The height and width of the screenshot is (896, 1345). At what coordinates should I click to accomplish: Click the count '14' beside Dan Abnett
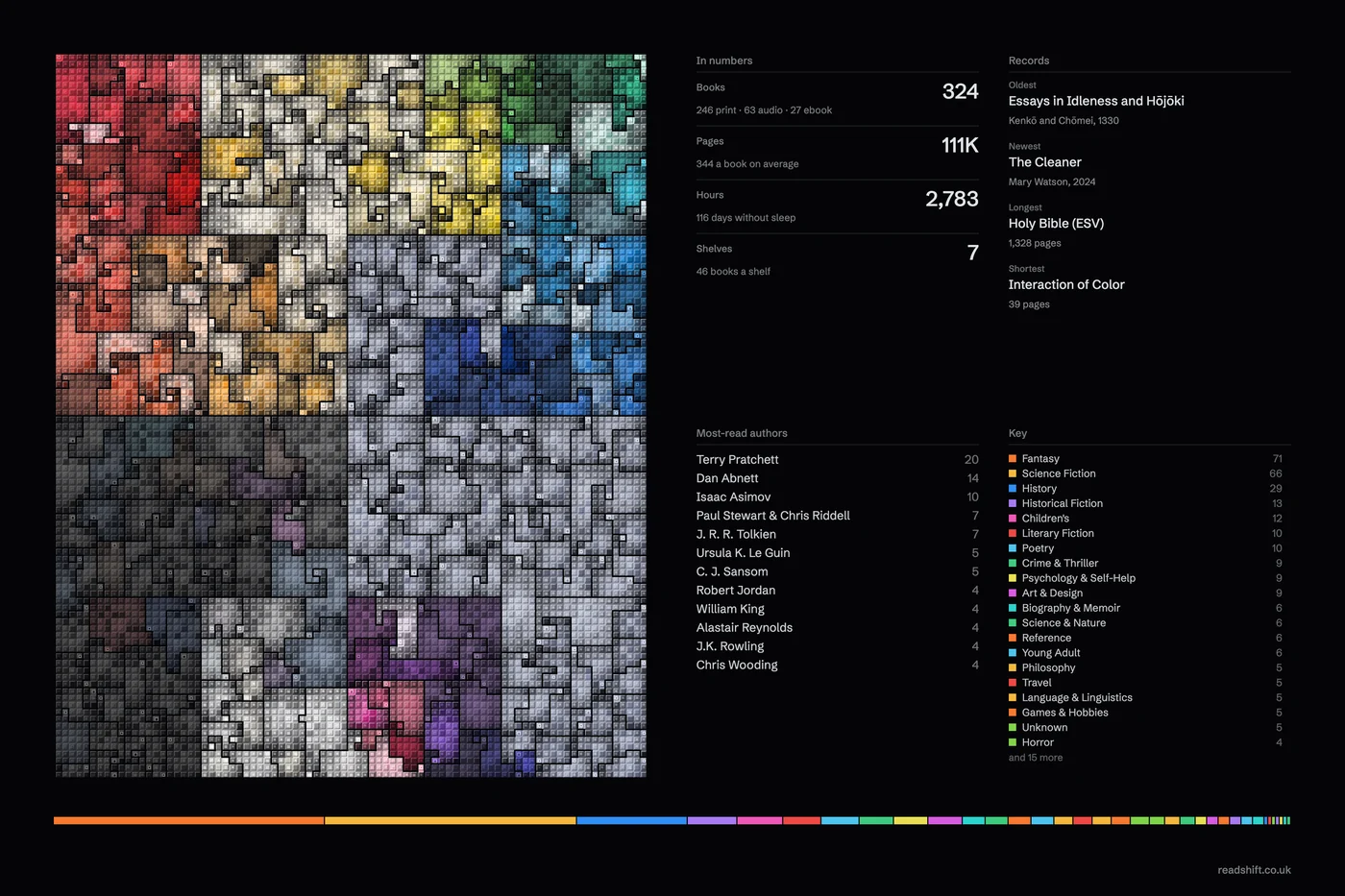point(972,478)
